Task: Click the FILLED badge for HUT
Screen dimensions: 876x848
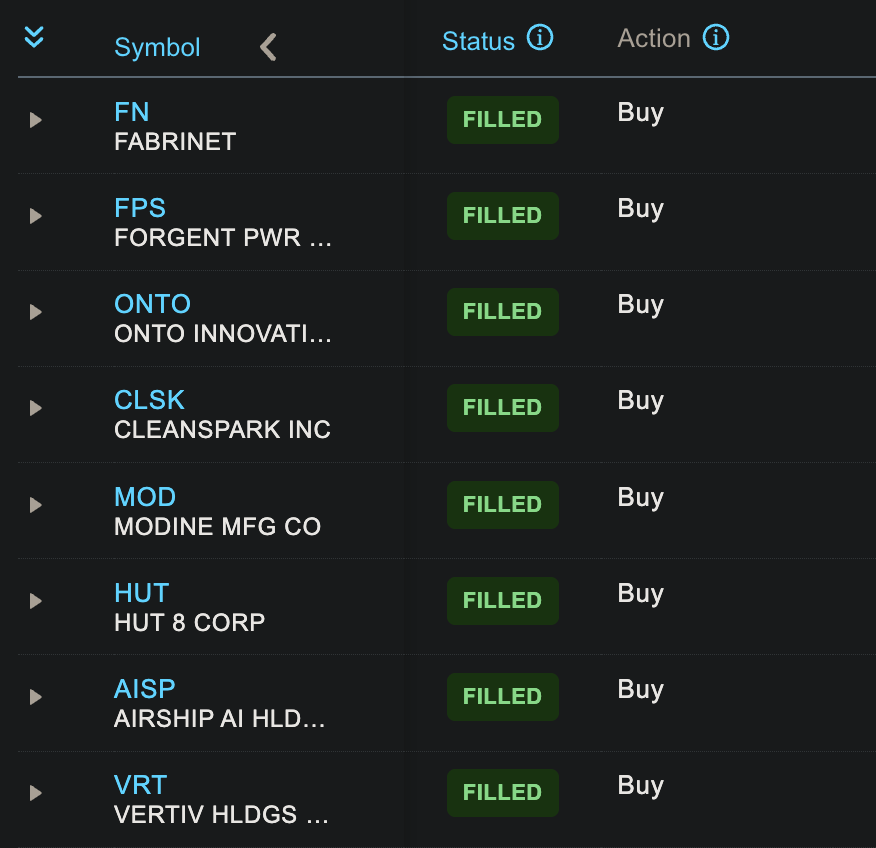Action: coord(503,601)
